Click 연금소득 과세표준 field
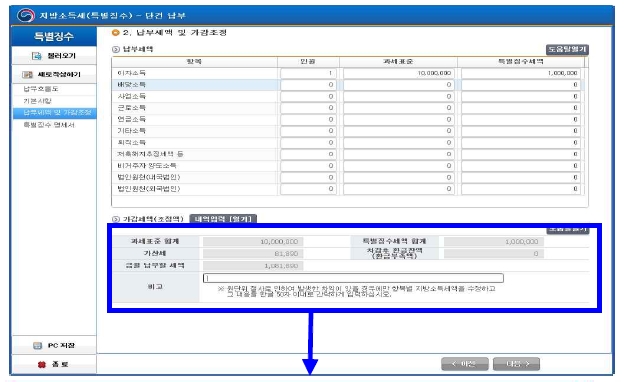Screen dimensions: 627x382 (x=399, y=120)
